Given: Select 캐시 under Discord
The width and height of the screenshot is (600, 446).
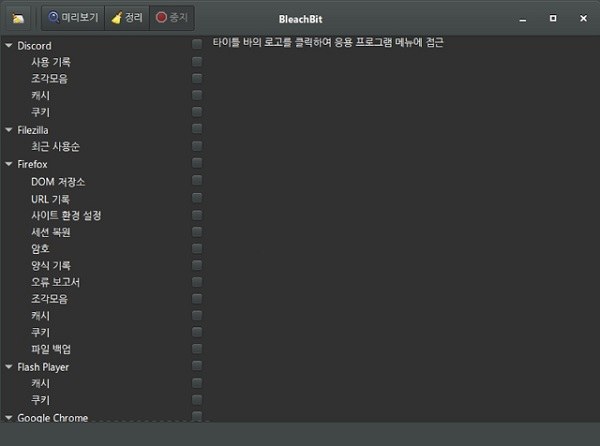Looking at the screenshot, I should (x=41, y=96).
